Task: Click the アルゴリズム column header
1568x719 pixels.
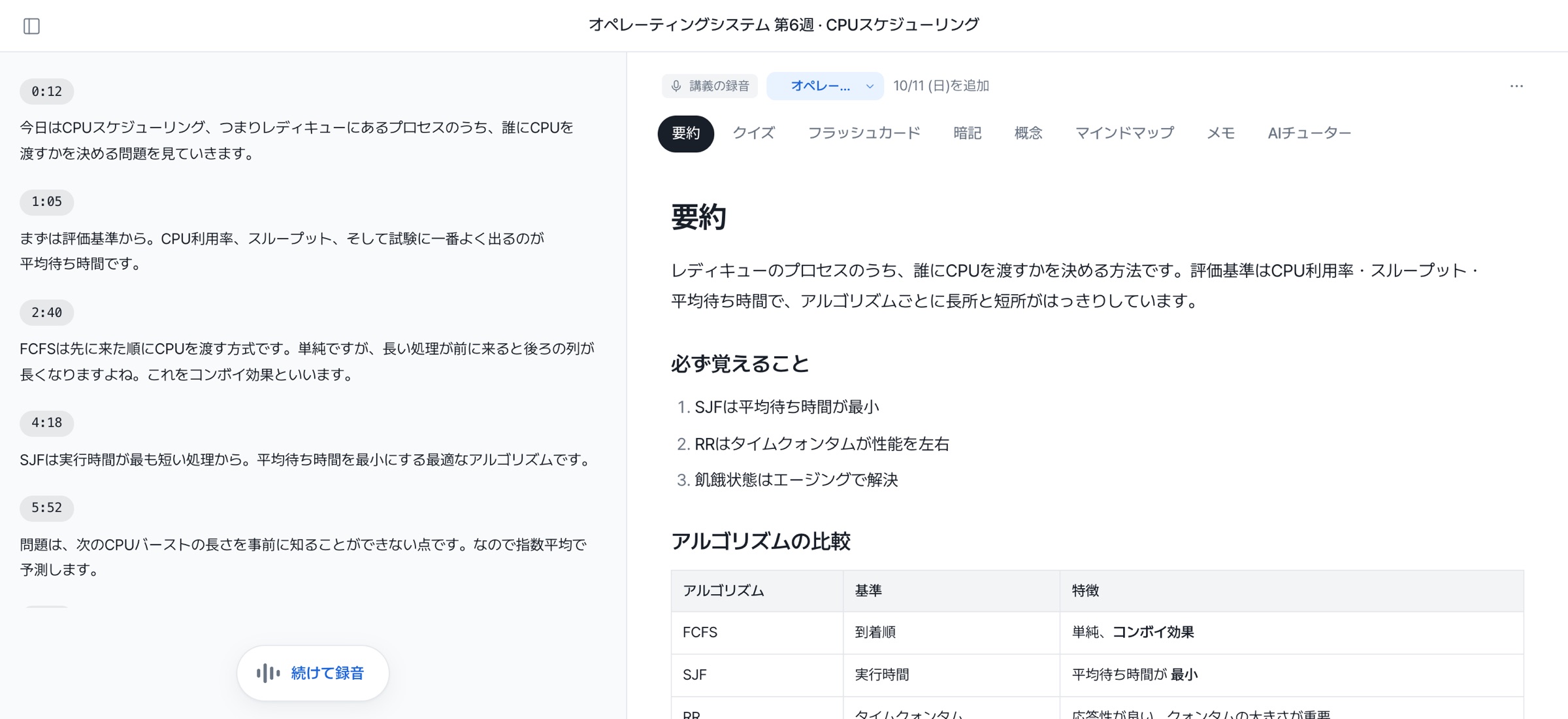Action: tap(757, 591)
